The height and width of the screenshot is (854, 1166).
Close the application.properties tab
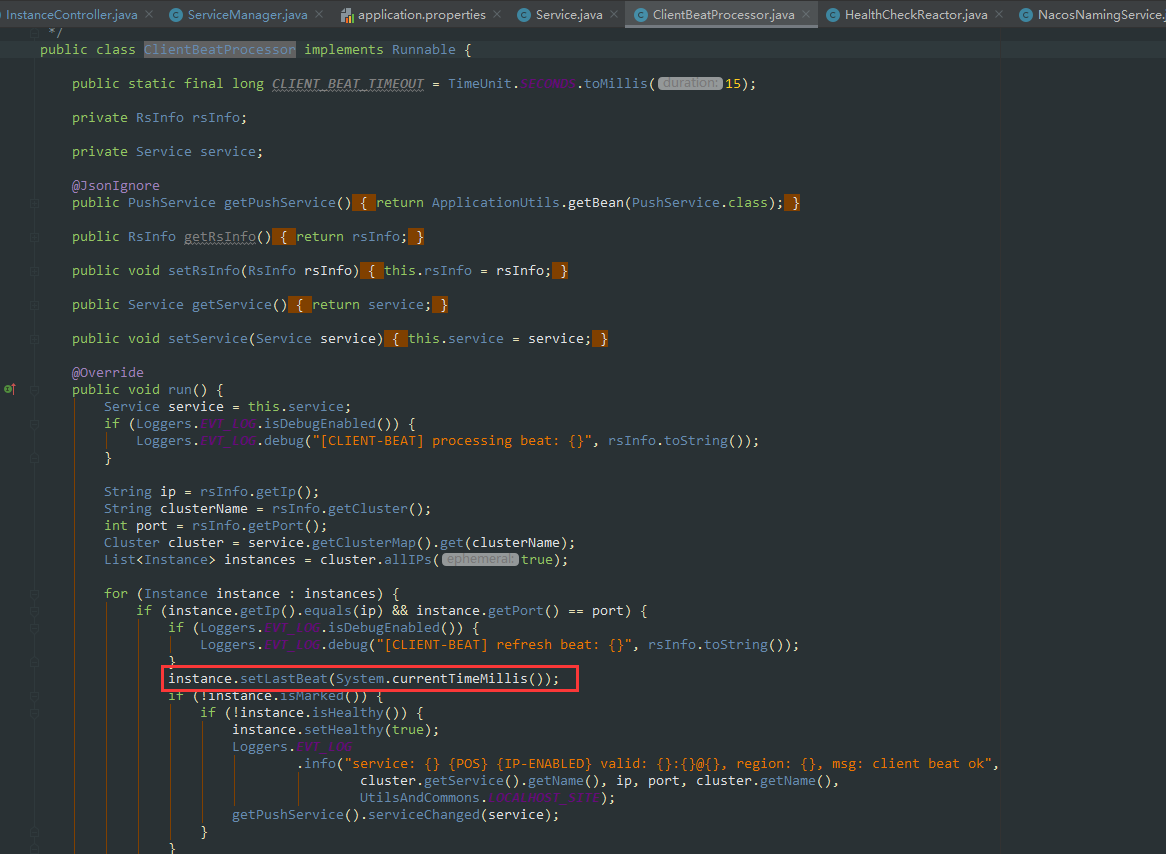(497, 14)
